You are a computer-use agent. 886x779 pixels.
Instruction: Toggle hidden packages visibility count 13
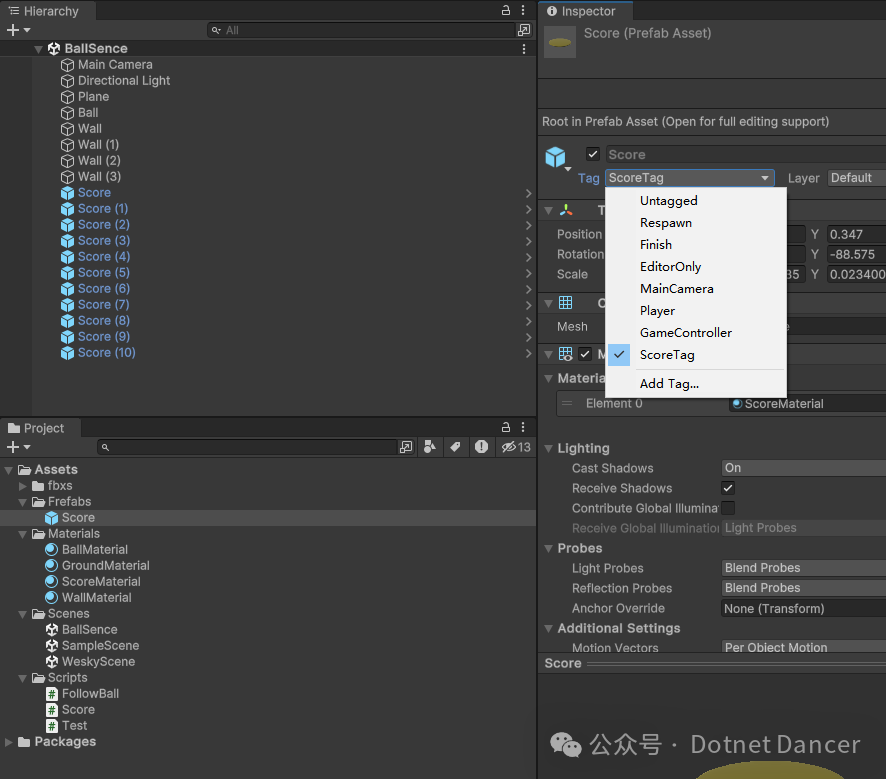[x=516, y=447]
